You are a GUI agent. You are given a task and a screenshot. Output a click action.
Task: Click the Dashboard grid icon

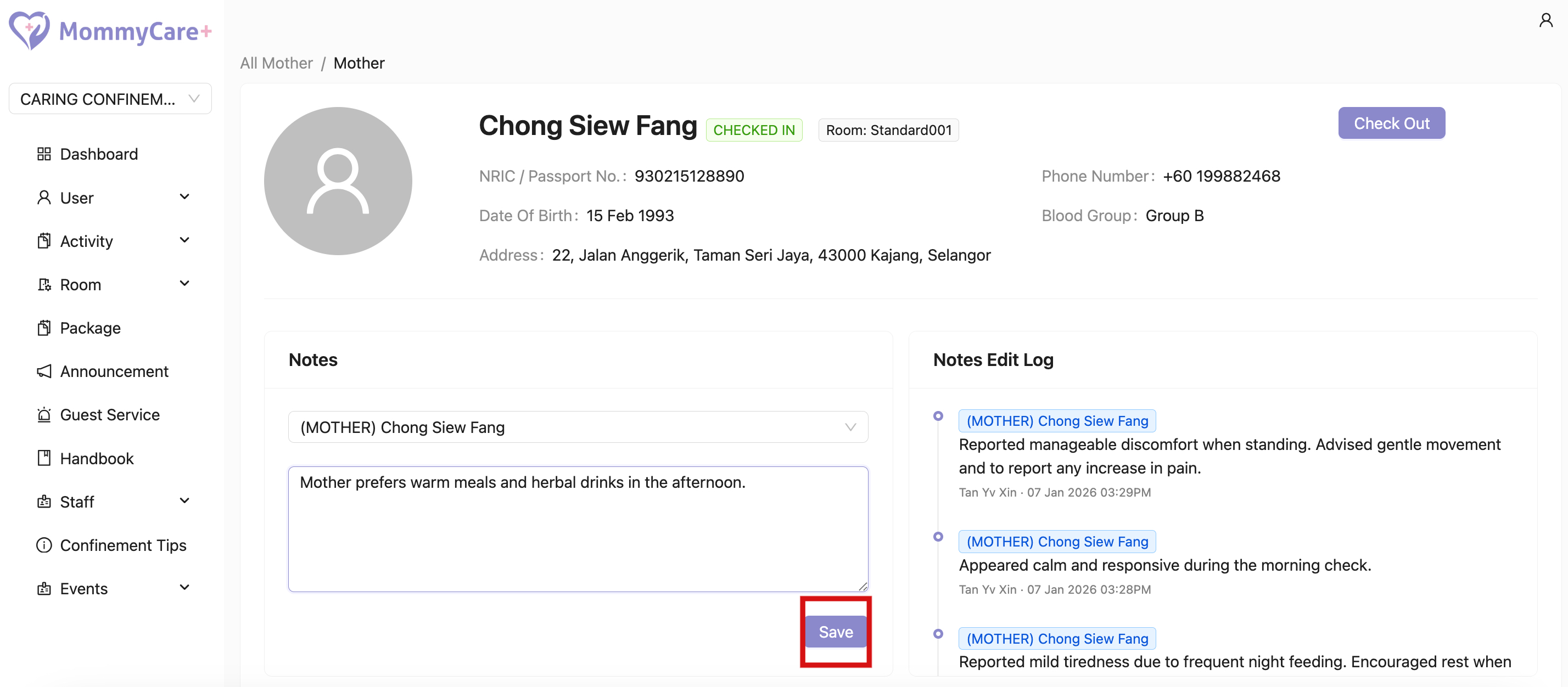(44, 154)
